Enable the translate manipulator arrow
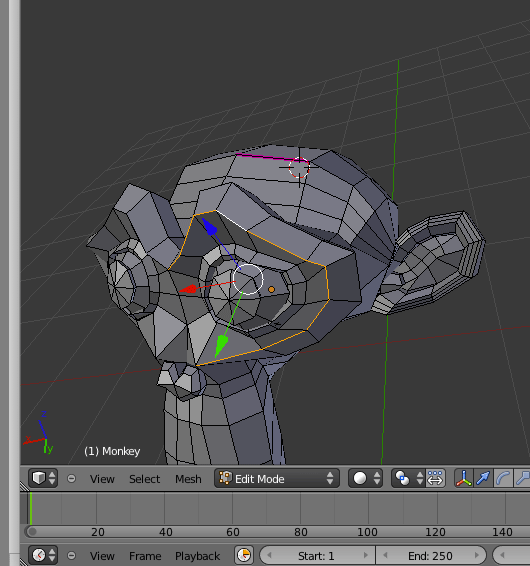 pyautogui.click(x=483, y=478)
